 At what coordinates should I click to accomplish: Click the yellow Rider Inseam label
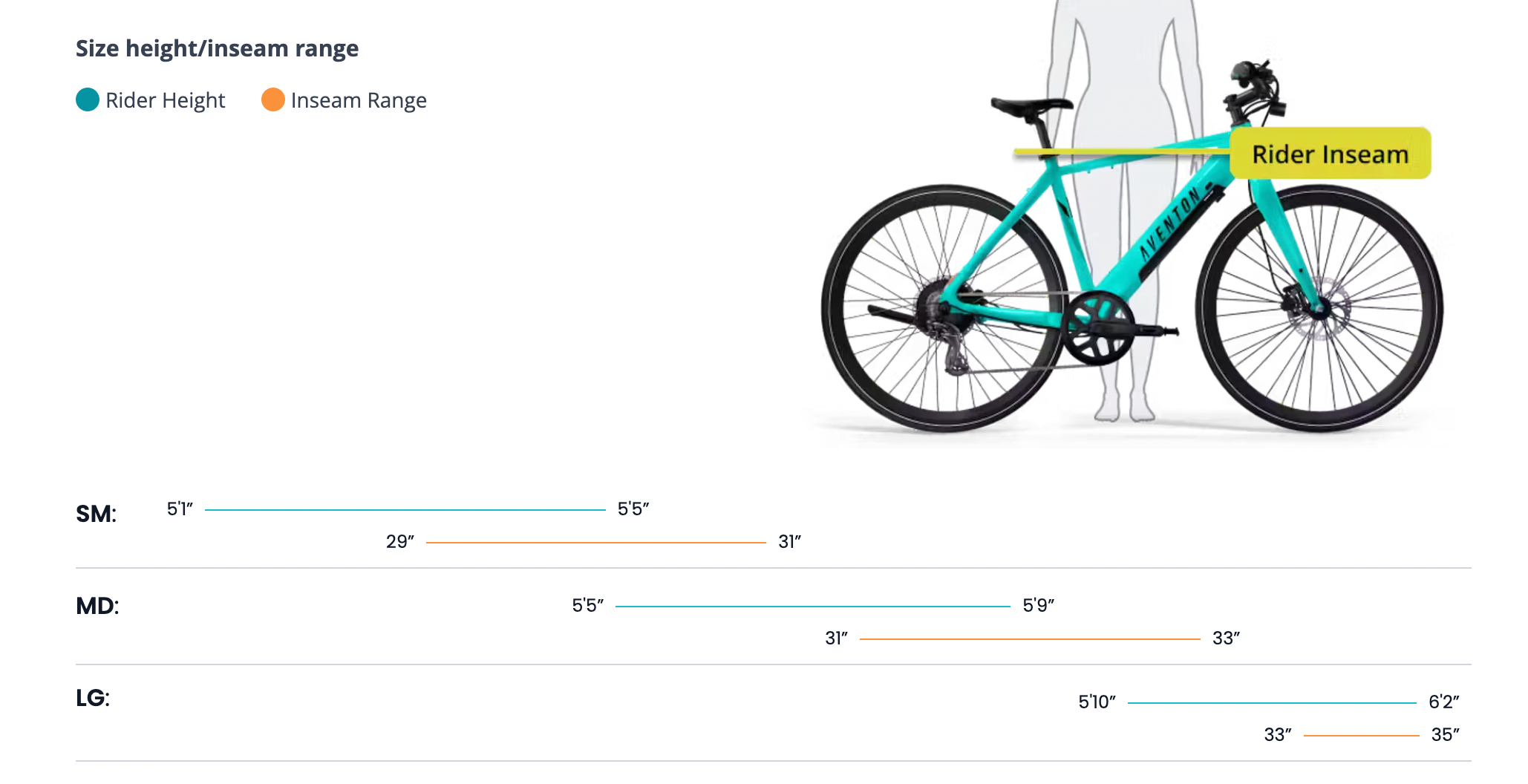coord(1330,154)
